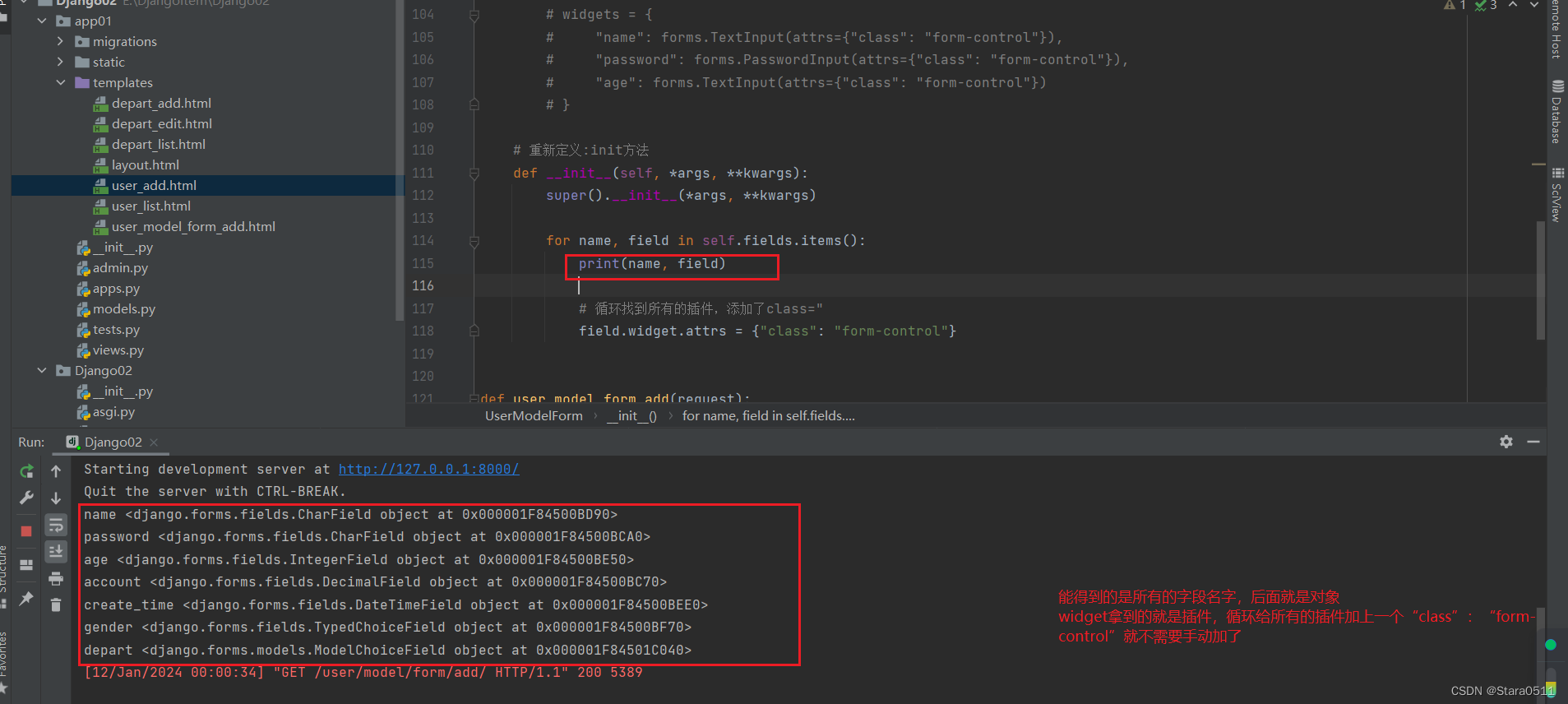Restore layout in Run panel
Screen dimensions: 1568x704
point(27,565)
